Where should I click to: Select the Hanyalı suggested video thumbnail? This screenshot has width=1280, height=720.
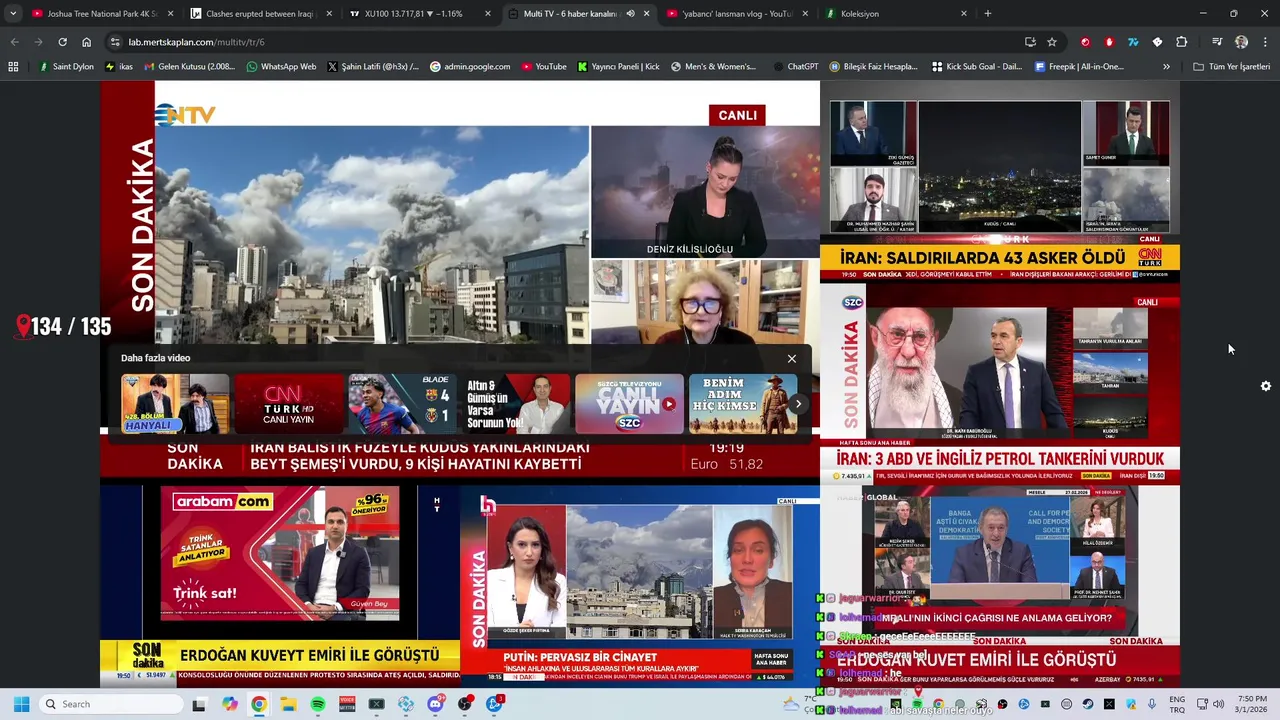175,404
